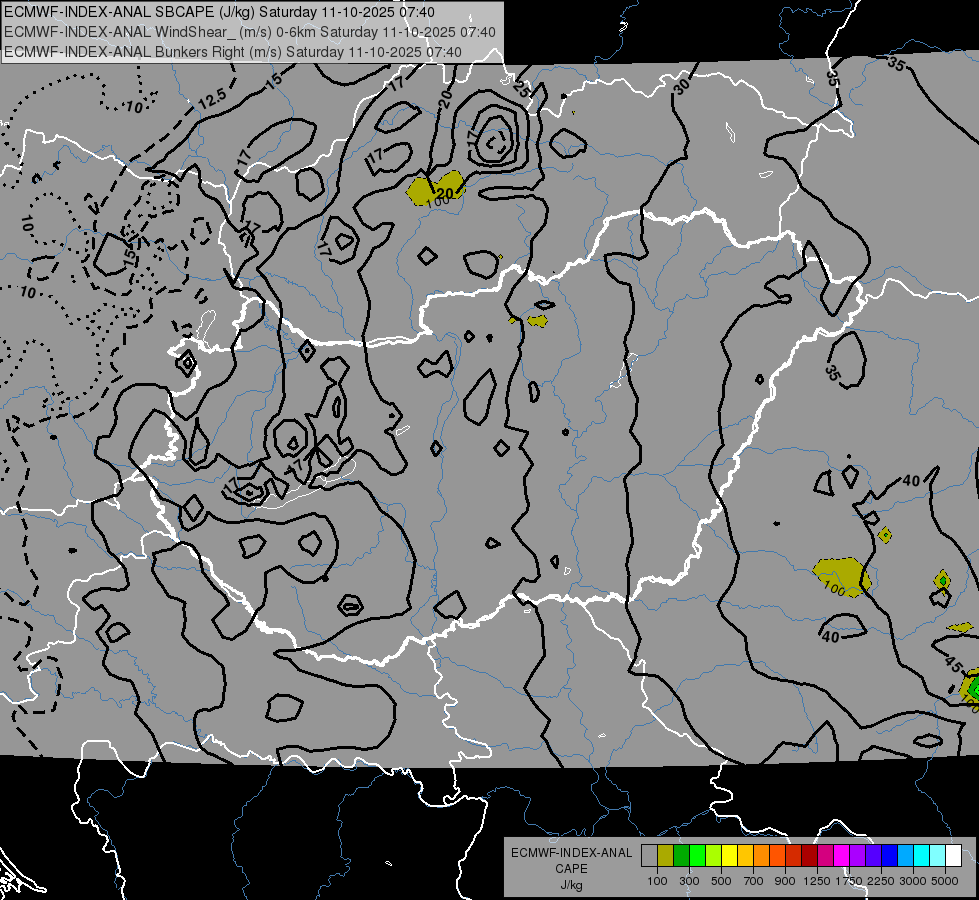Click the 12.5 contour label
Viewport: 979px width, 900px height.
coord(212,99)
